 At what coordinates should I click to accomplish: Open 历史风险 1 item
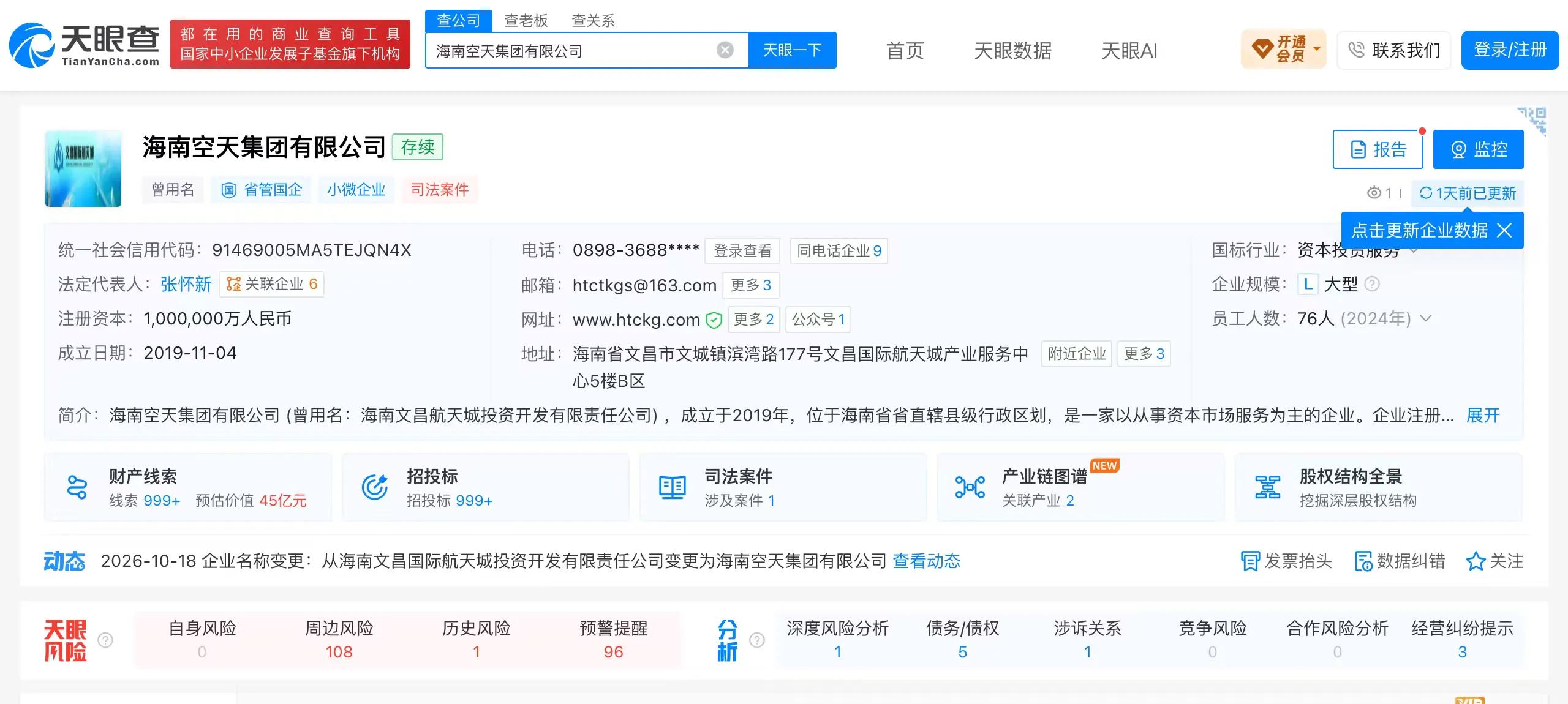click(477, 640)
